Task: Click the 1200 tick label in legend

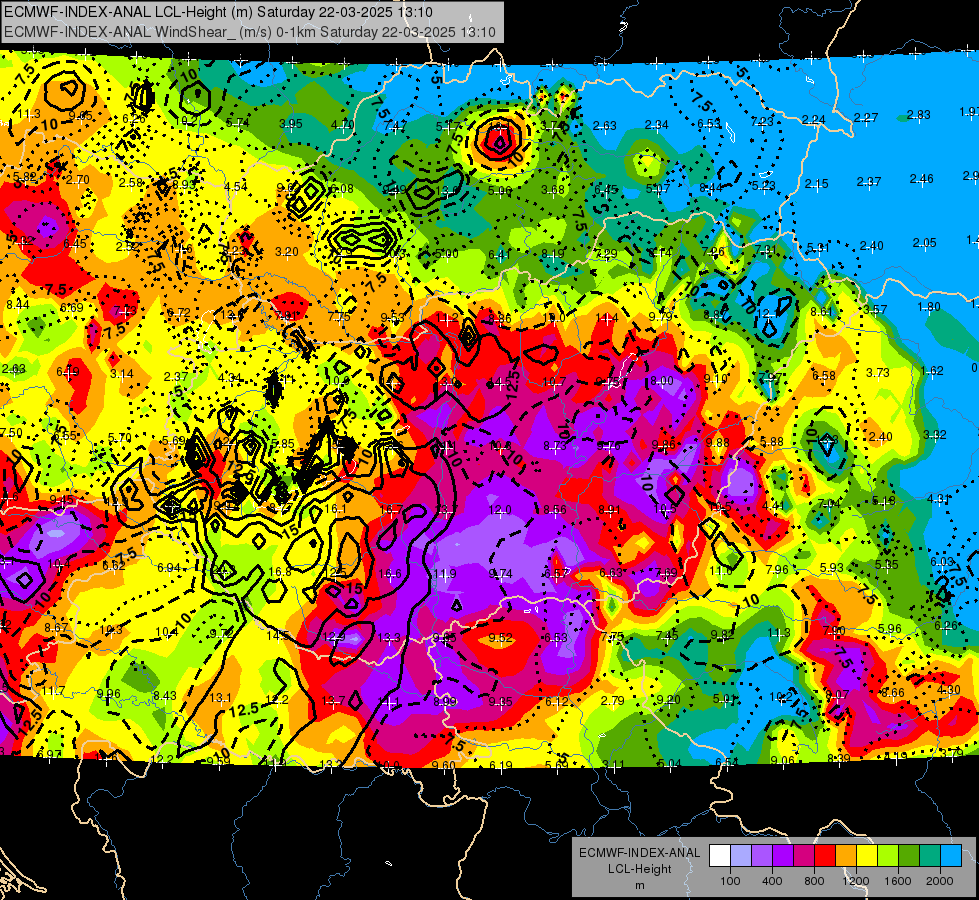Action: [855, 881]
